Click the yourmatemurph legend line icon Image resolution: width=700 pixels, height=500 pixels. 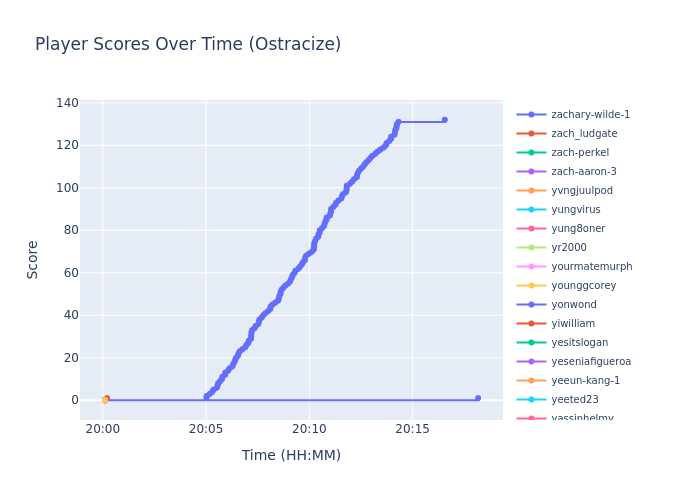tap(531, 267)
